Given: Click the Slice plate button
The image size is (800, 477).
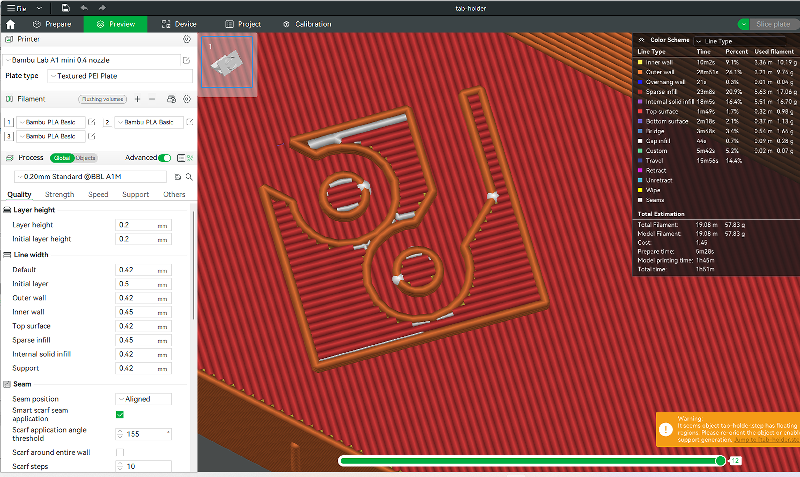Looking at the screenshot, I should click(773, 24).
